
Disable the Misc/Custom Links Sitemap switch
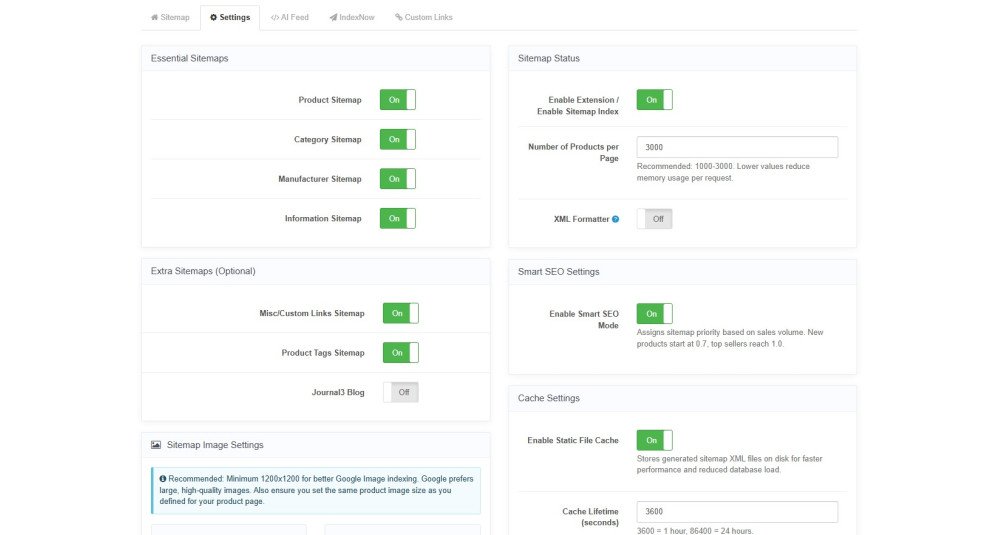coord(401,314)
